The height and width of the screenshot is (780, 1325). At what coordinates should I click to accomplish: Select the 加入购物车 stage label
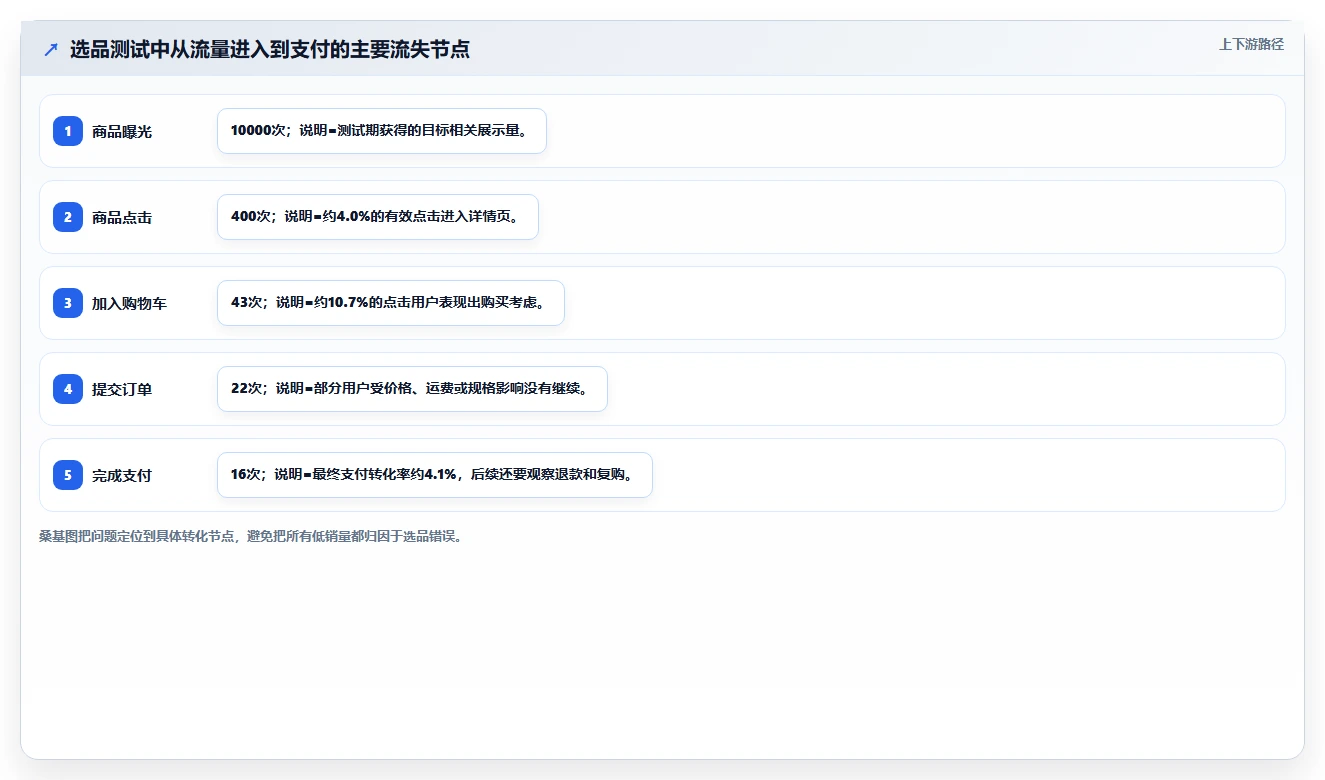pyautogui.click(x=129, y=303)
